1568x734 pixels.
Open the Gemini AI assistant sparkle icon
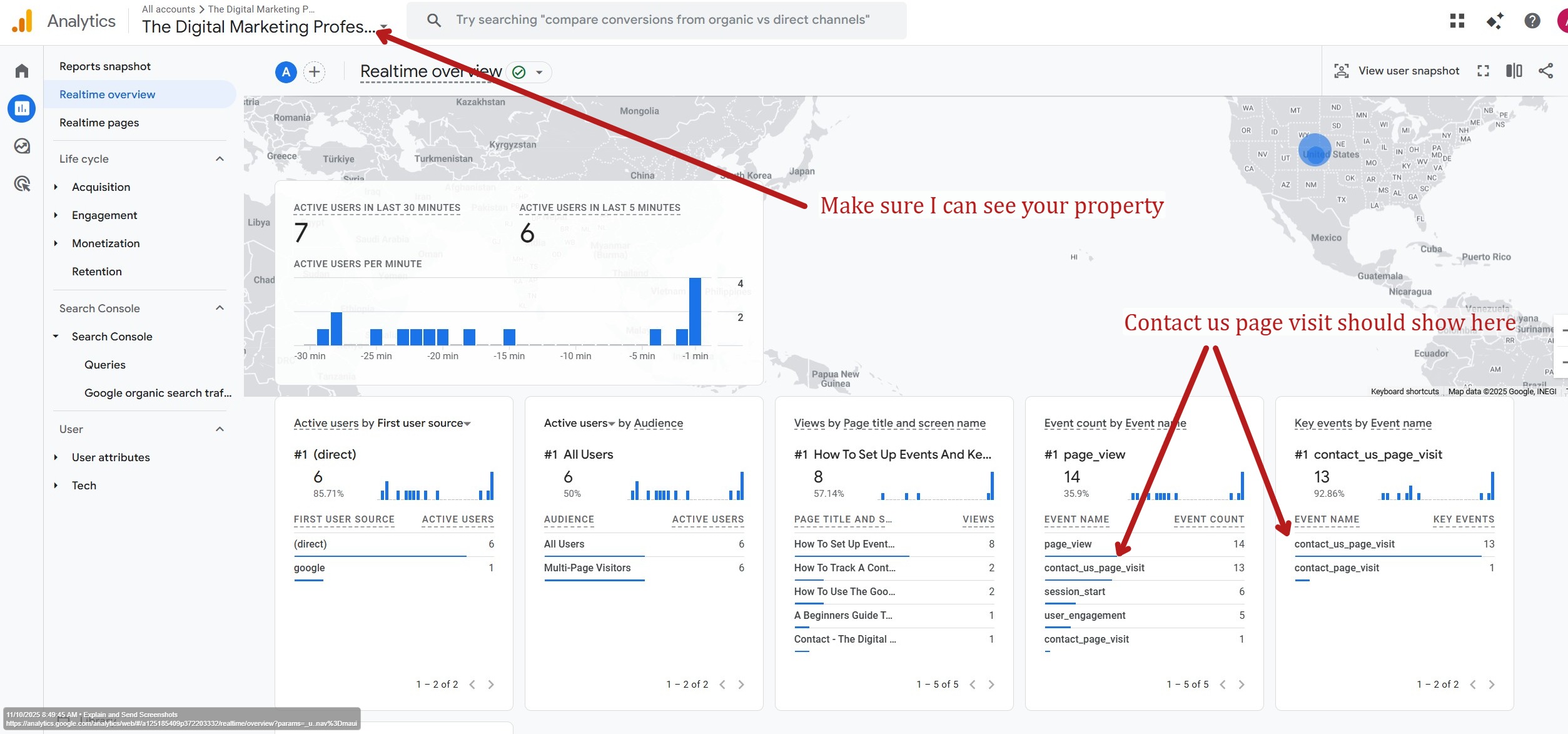[x=1495, y=21]
